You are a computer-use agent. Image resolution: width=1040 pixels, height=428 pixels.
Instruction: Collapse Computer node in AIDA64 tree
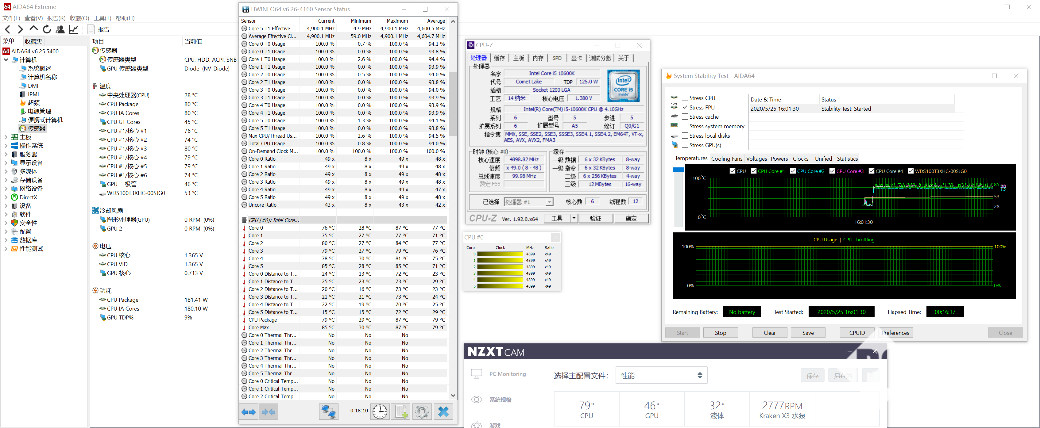(x=6, y=59)
